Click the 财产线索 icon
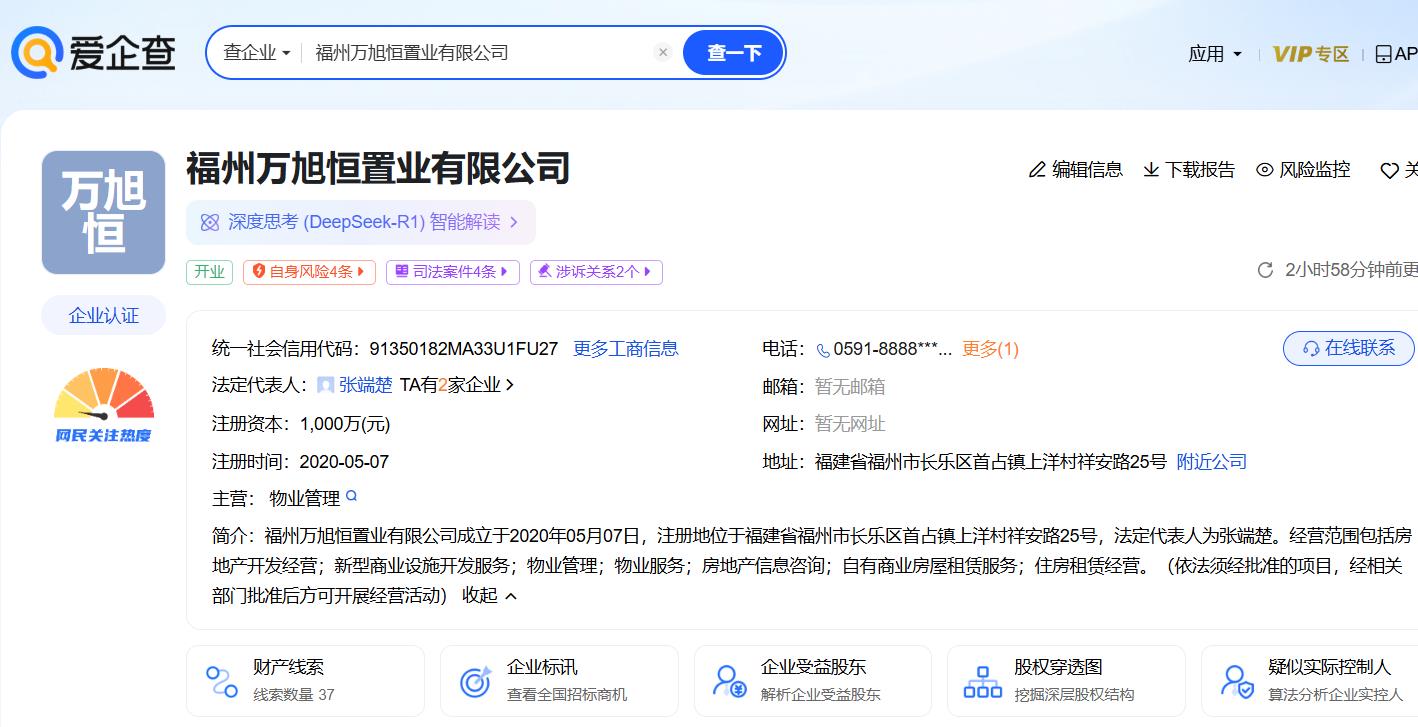Image resolution: width=1418 pixels, height=727 pixels. click(x=222, y=681)
